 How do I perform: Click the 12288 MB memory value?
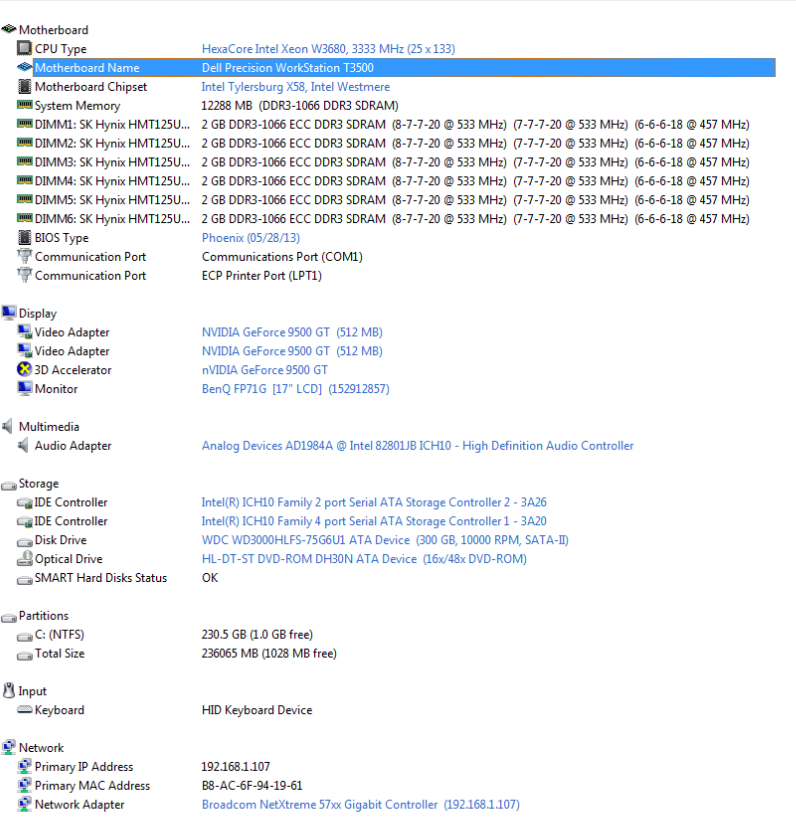pos(300,106)
